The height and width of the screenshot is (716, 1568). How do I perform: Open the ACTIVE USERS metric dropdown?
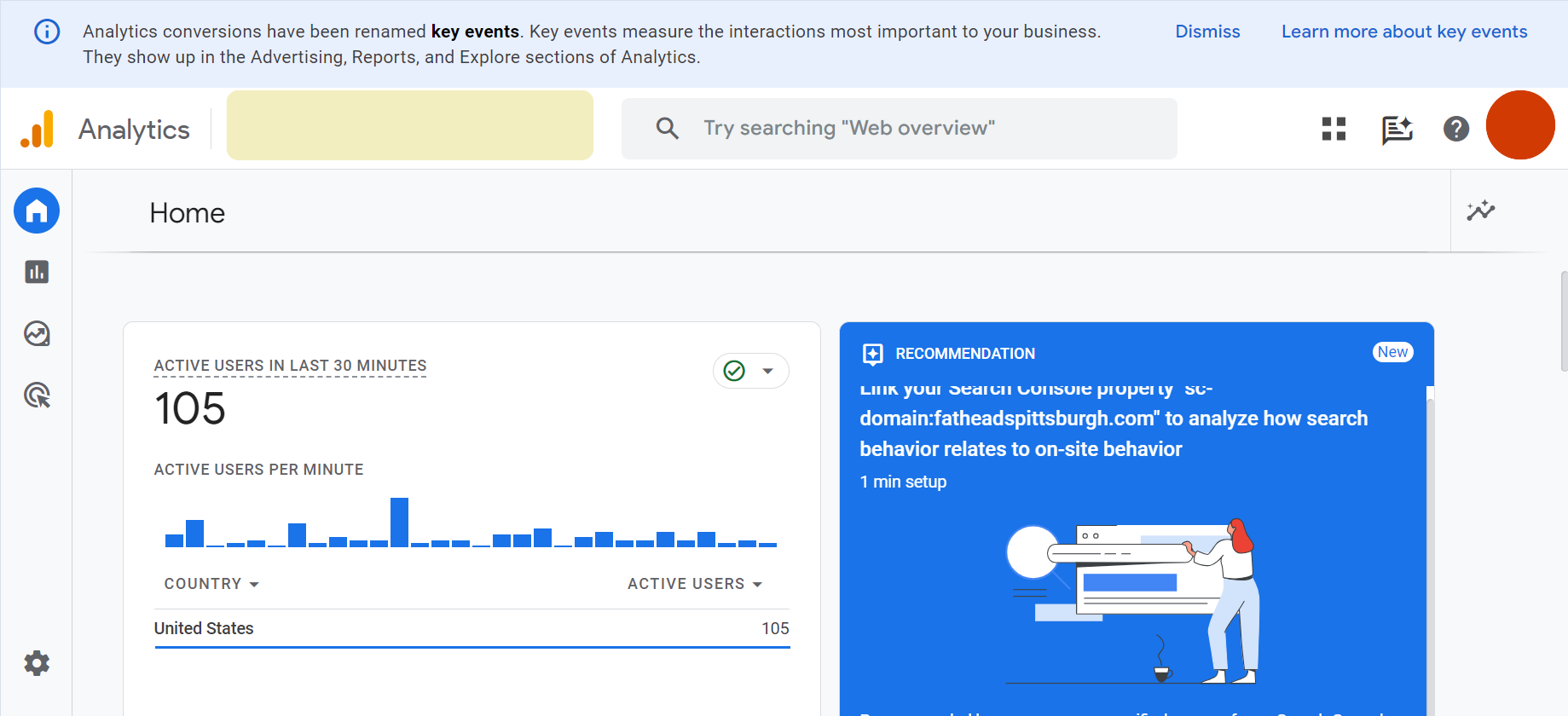pyautogui.click(x=695, y=584)
